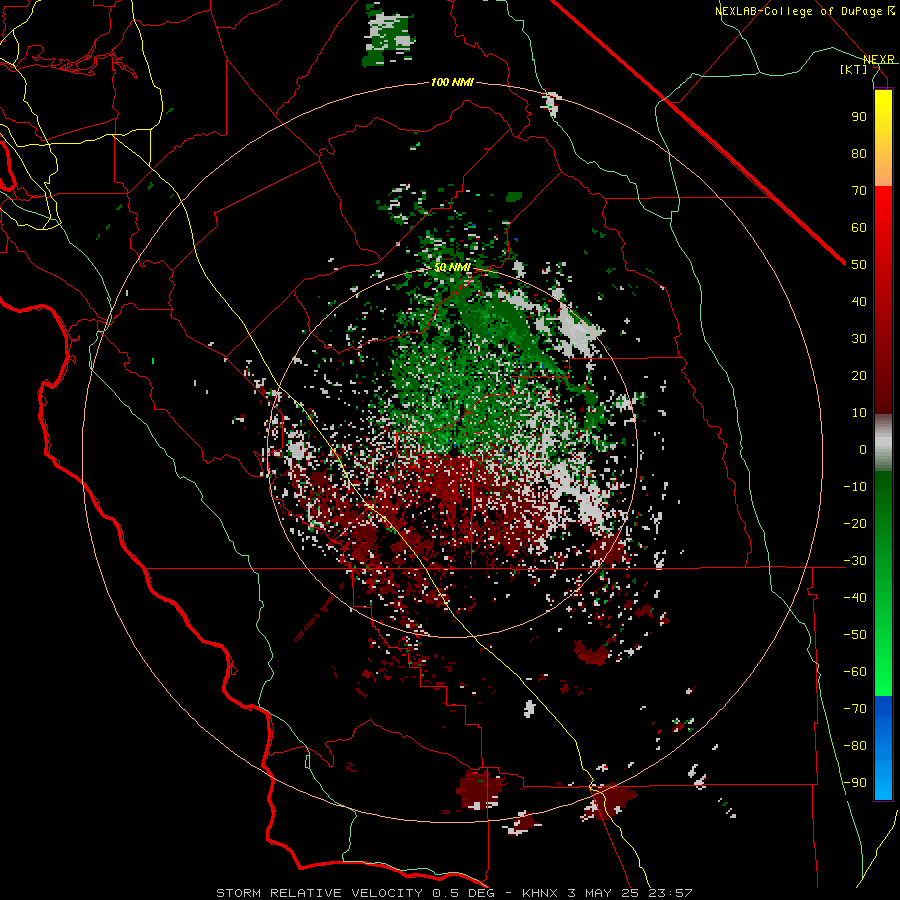Click the 10 value on the velocity scale
Viewport: 900px width, 900px height.
point(859,413)
